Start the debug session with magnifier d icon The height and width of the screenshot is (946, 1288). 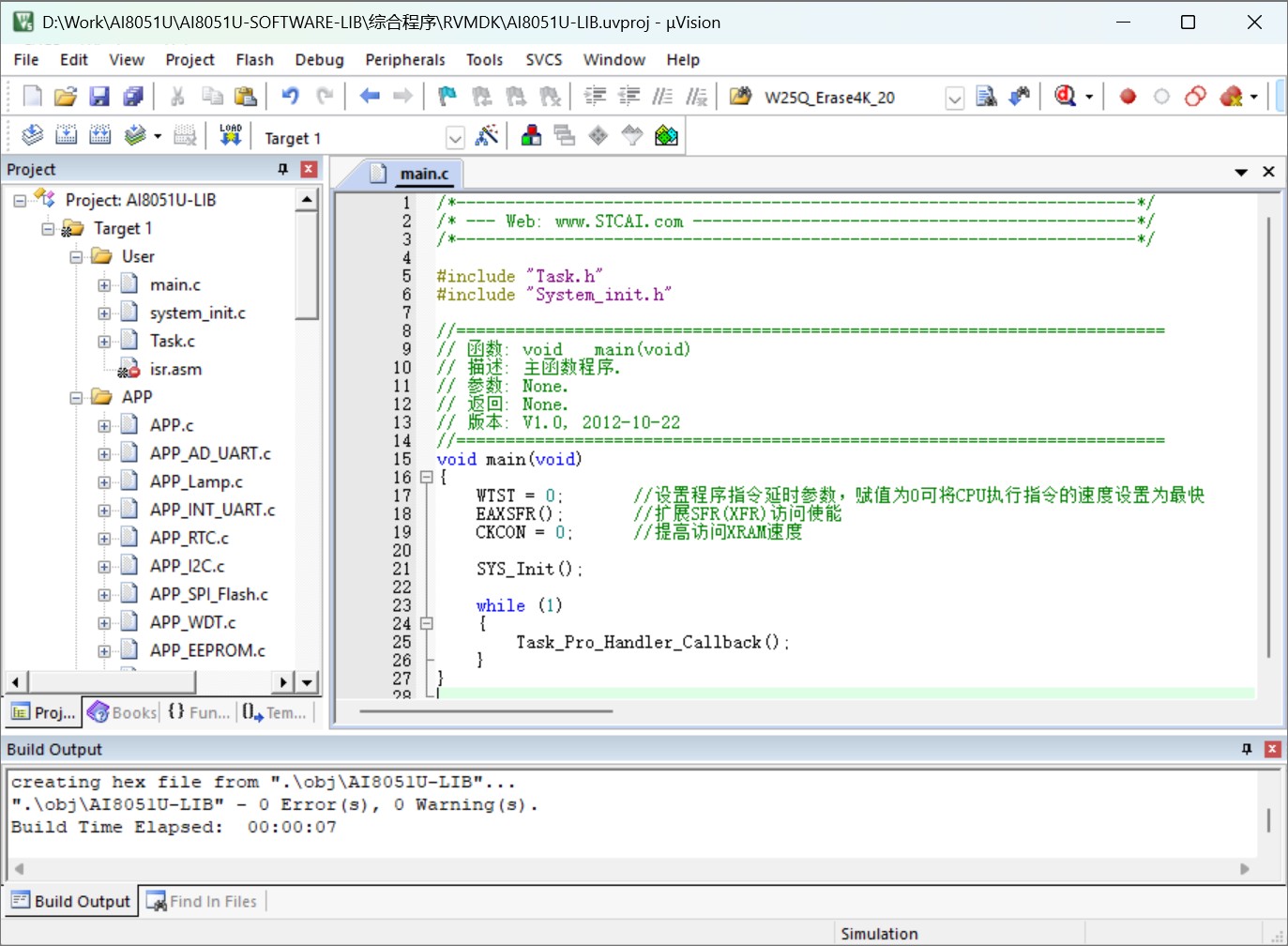pos(1065,97)
